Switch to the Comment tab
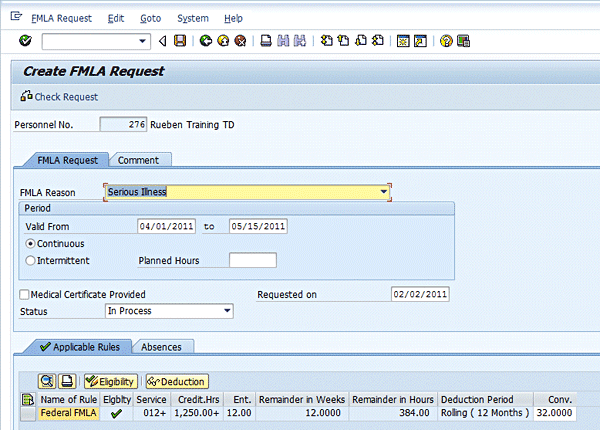600x430 pixels. tap(138, 160)
